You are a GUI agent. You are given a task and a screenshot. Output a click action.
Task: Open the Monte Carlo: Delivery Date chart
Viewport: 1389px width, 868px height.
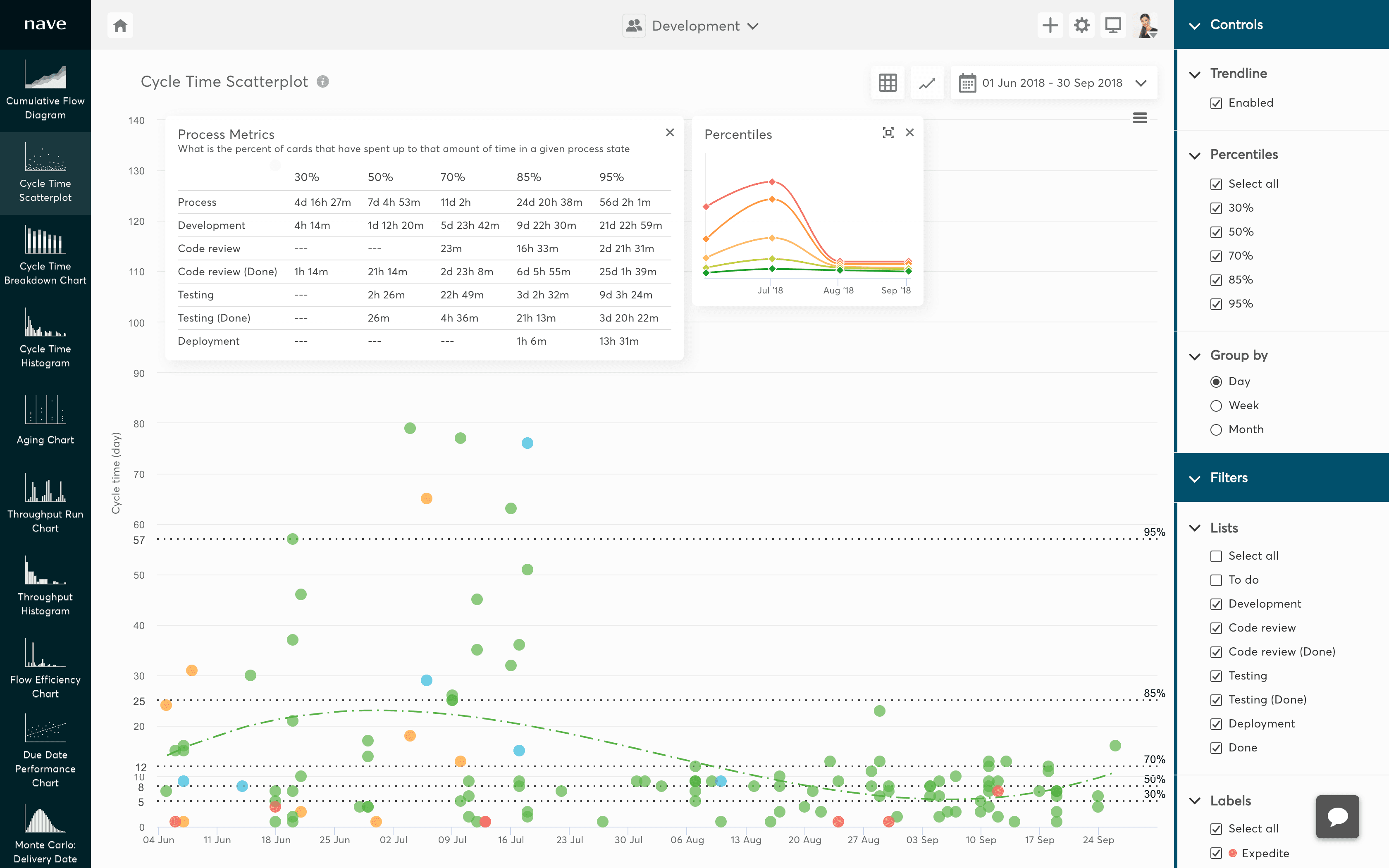pos(45,830)
